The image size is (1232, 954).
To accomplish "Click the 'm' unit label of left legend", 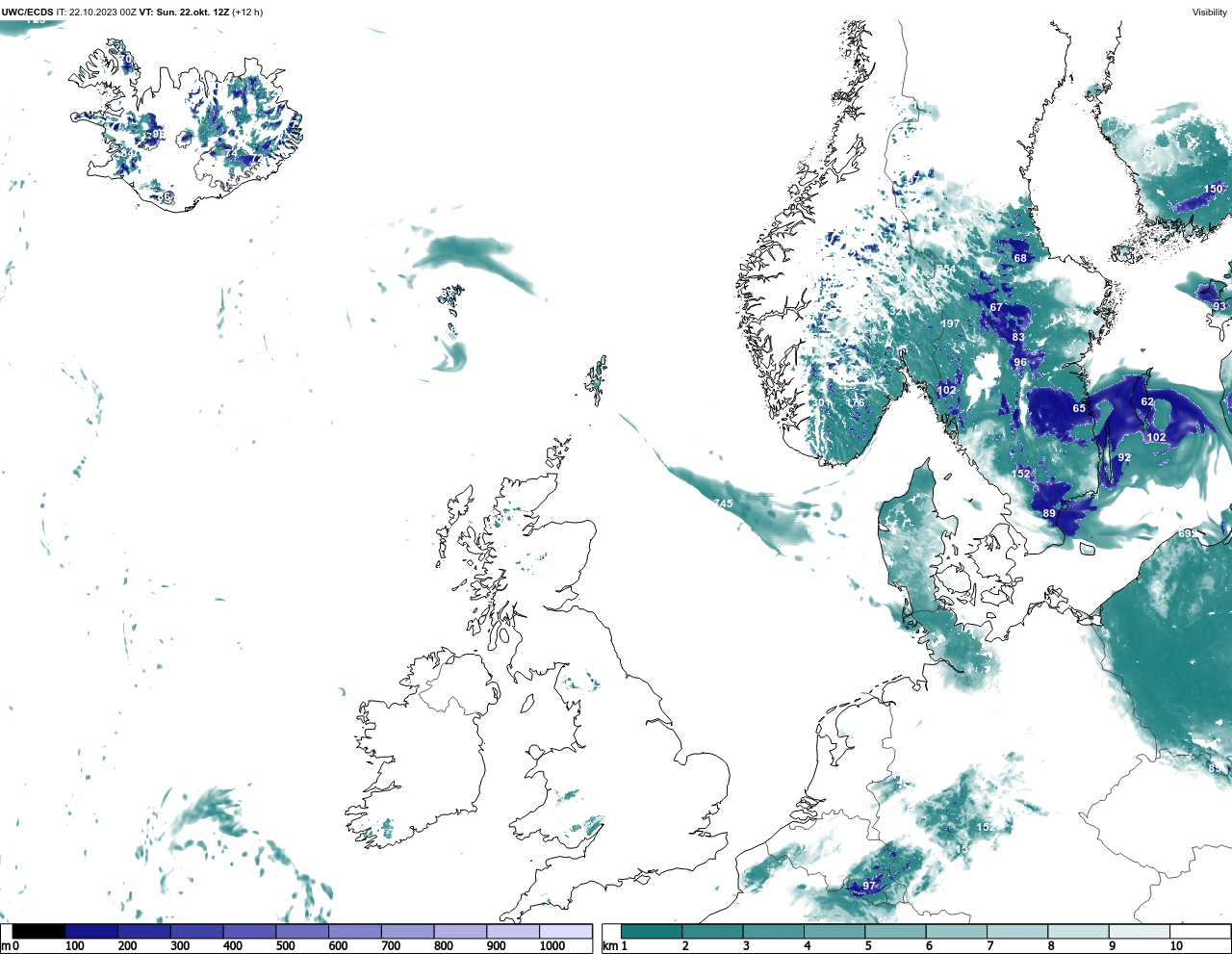I will coord(5,946).
